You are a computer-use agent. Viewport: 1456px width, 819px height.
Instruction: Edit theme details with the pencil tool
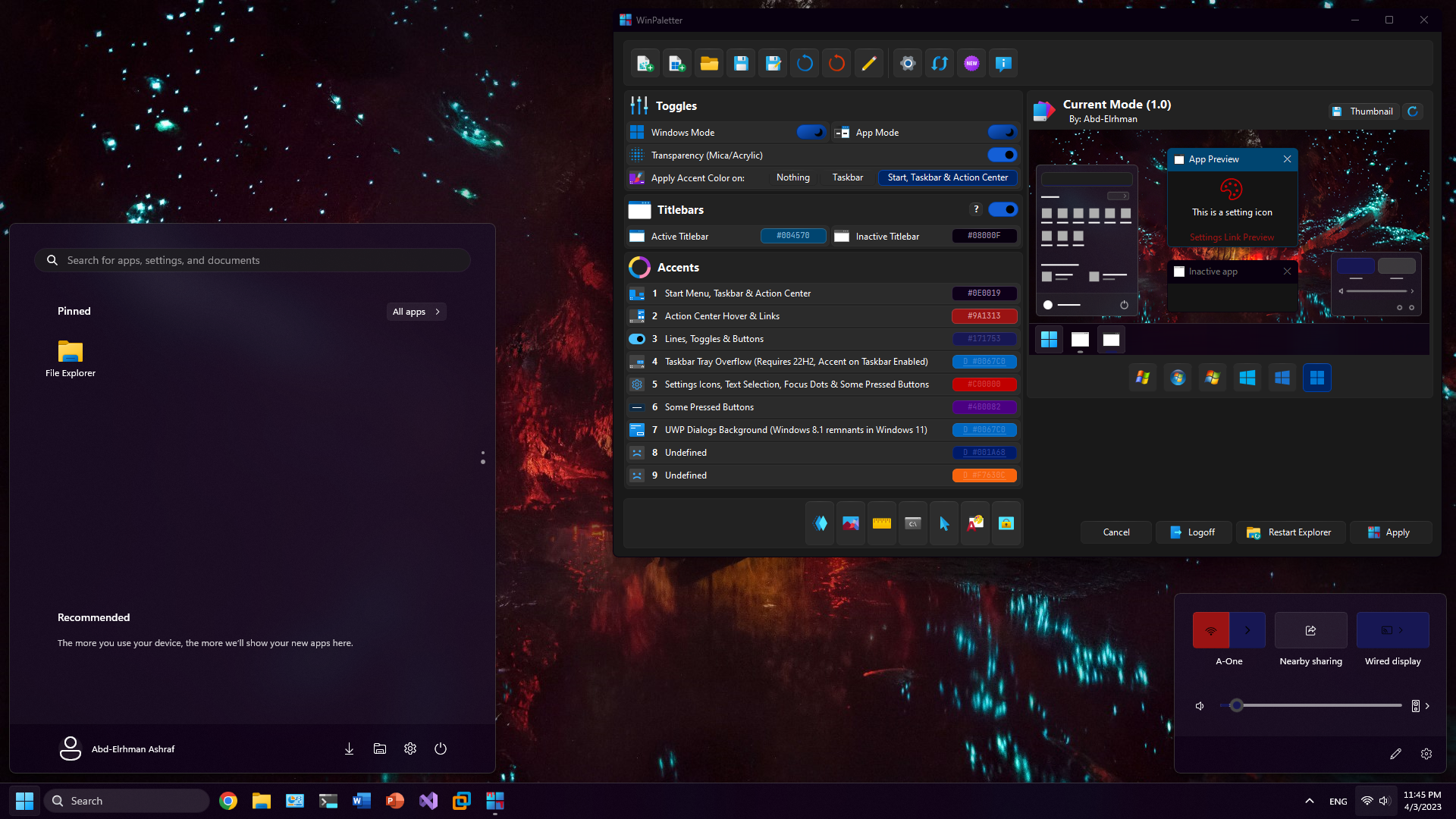pyautogui.click(x=868, y=63)
